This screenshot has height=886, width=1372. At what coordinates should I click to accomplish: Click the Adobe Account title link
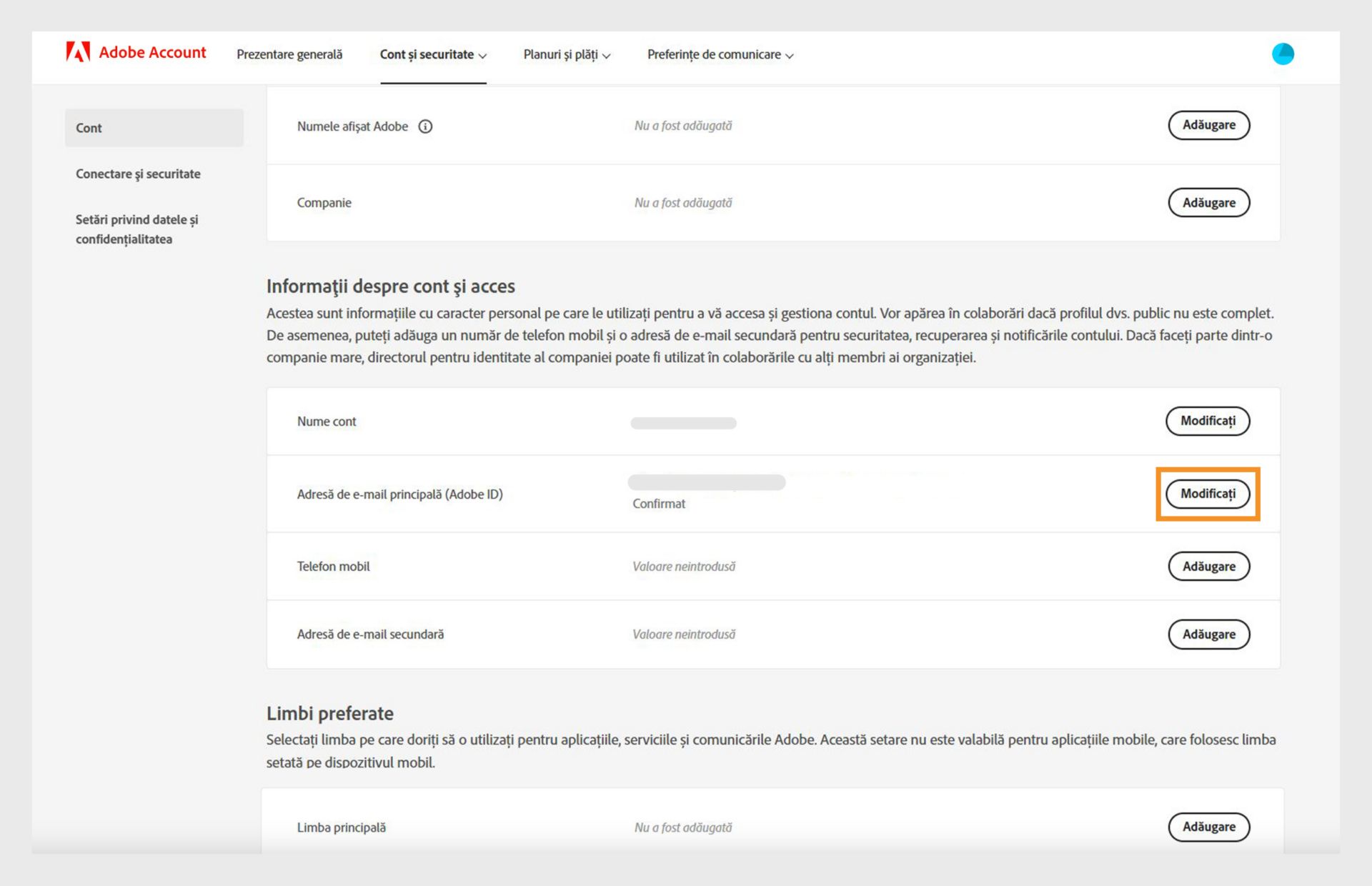pos(152,52)
